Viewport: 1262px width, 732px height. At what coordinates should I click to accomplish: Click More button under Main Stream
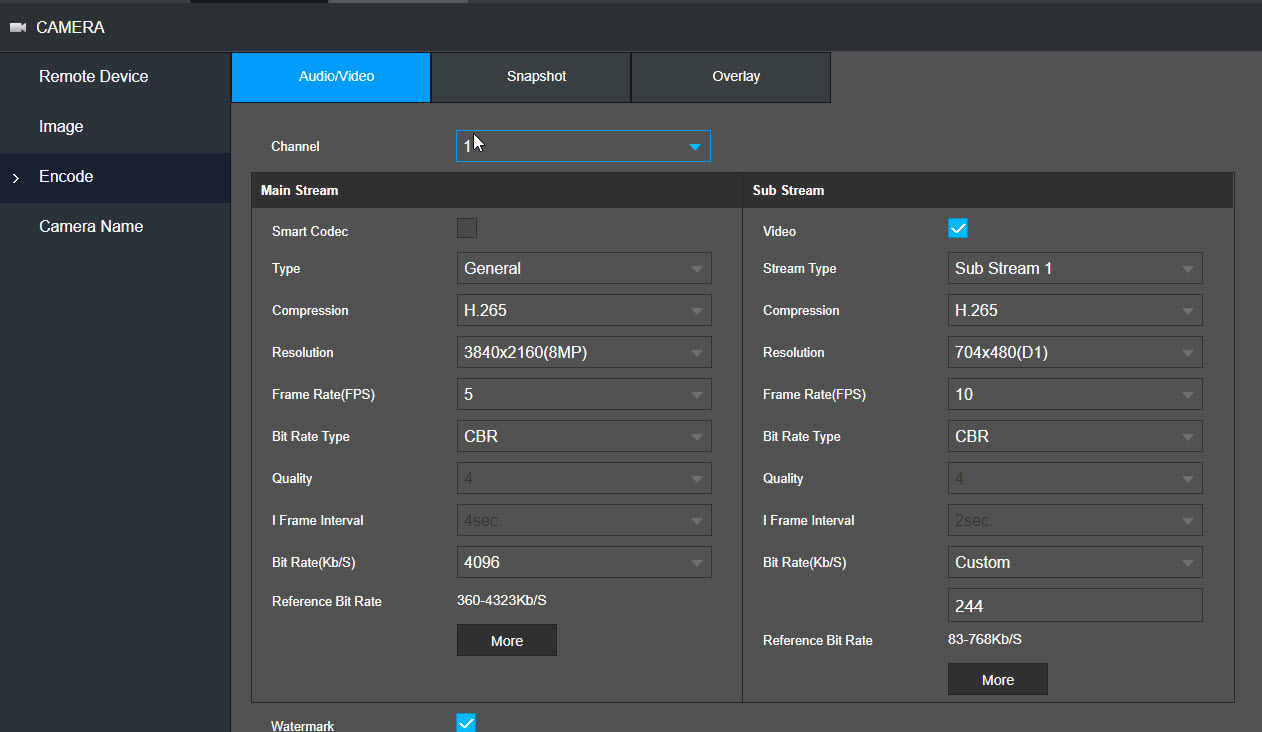pos(507,641)
